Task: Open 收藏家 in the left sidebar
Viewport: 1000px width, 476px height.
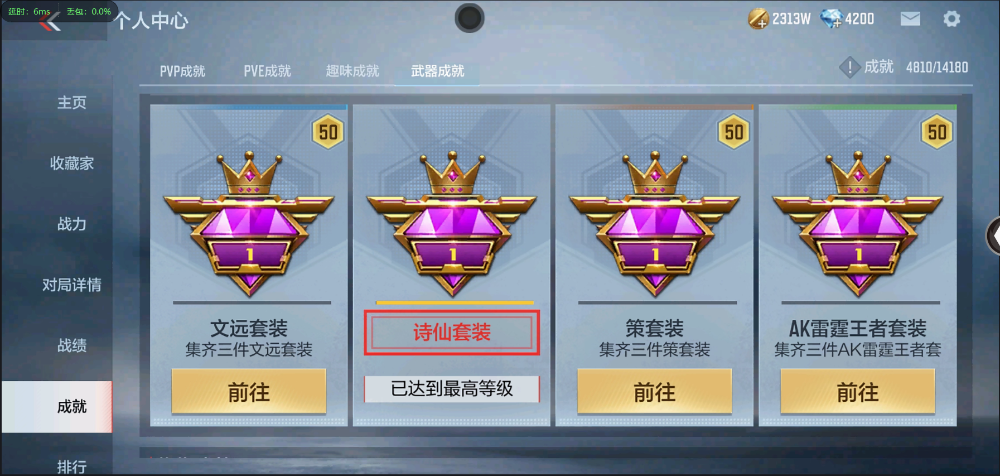Action: tap(71, 163)
